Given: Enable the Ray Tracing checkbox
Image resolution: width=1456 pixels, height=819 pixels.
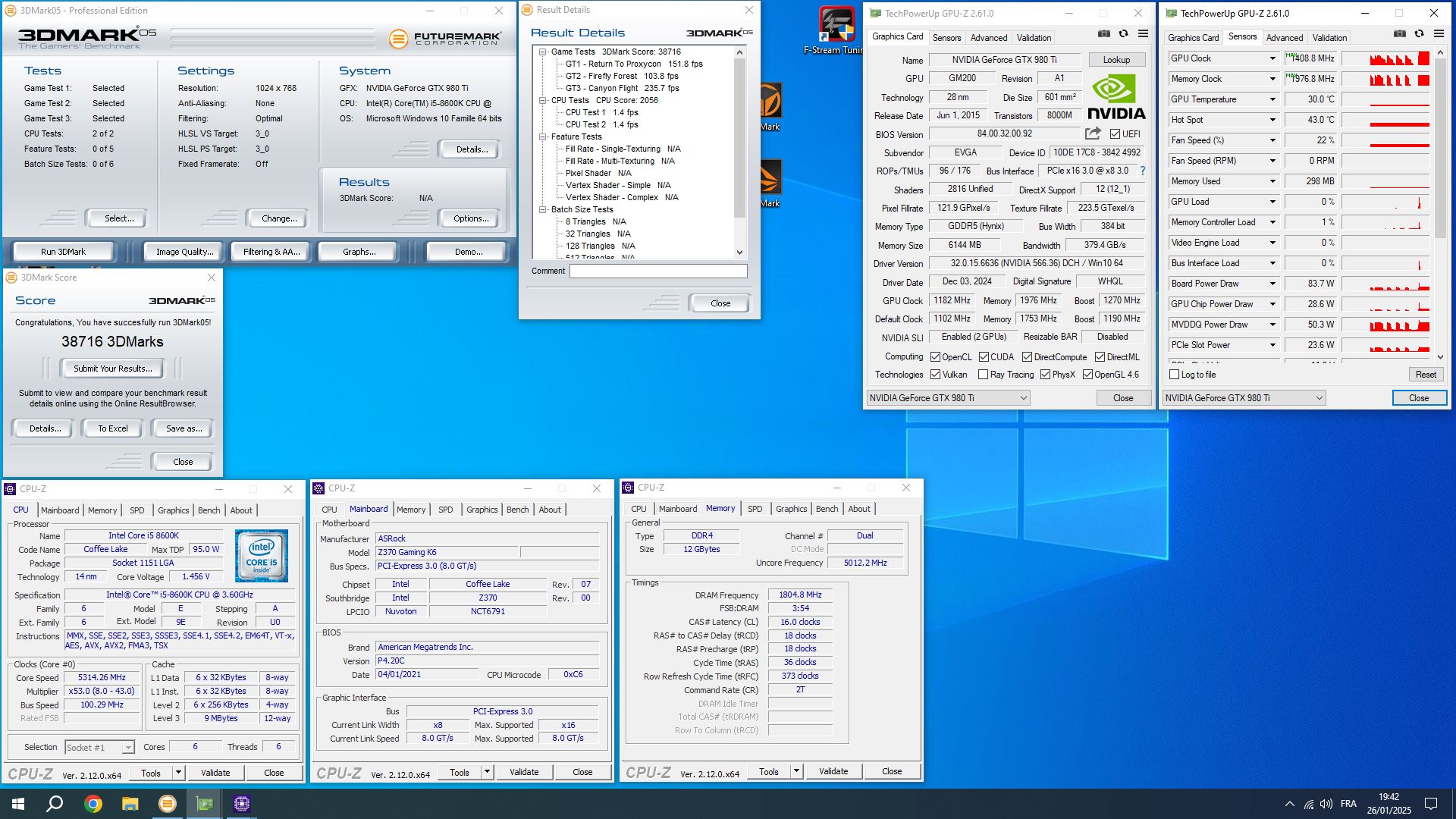Looking at the screenshot, I should click(x=983, y=375).
